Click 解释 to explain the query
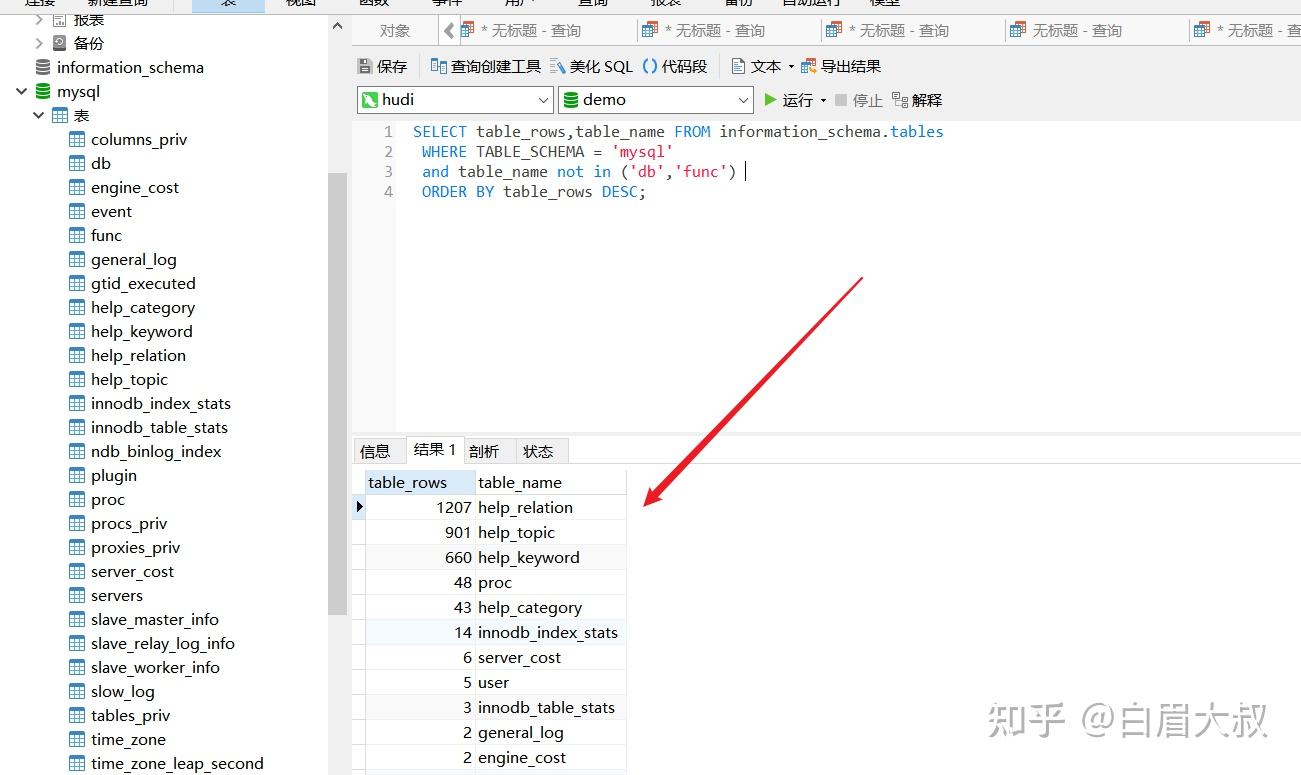This screenshot has width=1301, height=775. (916, 99)
